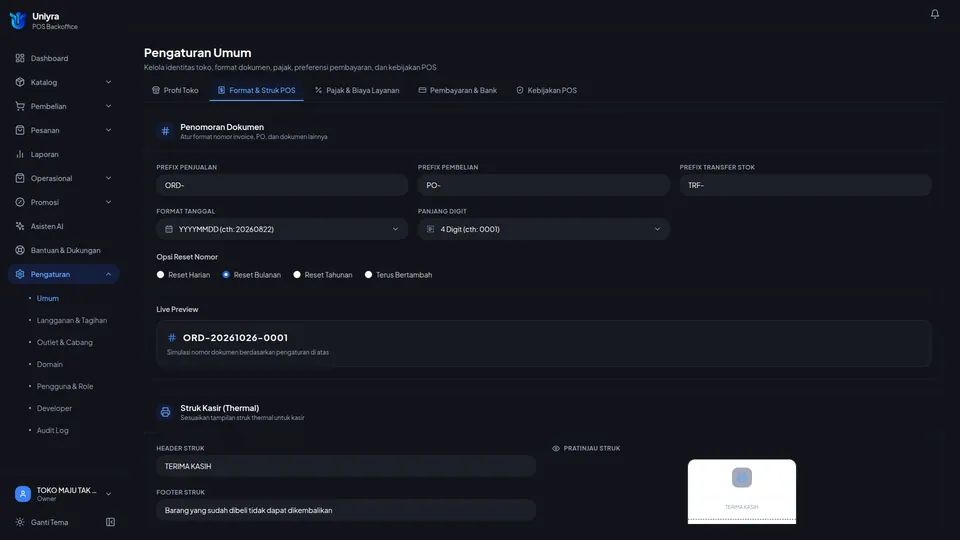This screenshot has height=540, width=960.
Task: Open the TOKO MAJU TAK account chevron
Action: 108,494
